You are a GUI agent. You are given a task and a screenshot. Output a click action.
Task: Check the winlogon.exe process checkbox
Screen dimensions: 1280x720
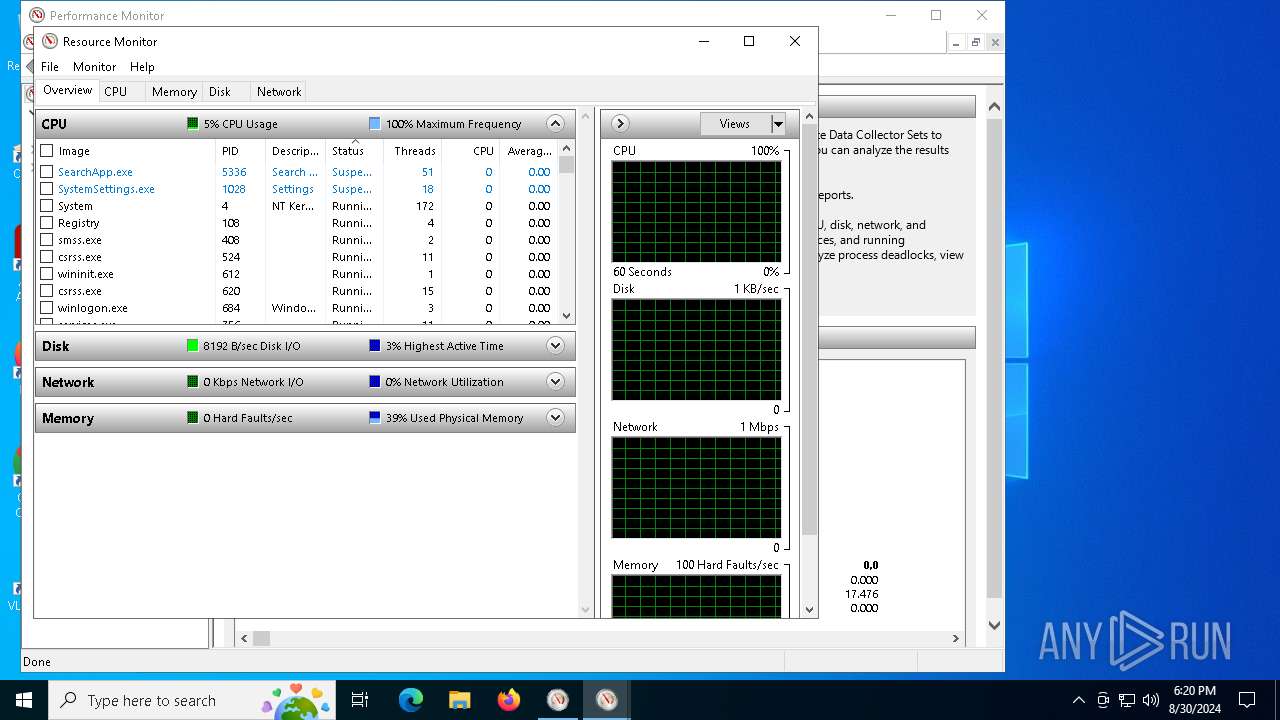(x=46, y=308)
